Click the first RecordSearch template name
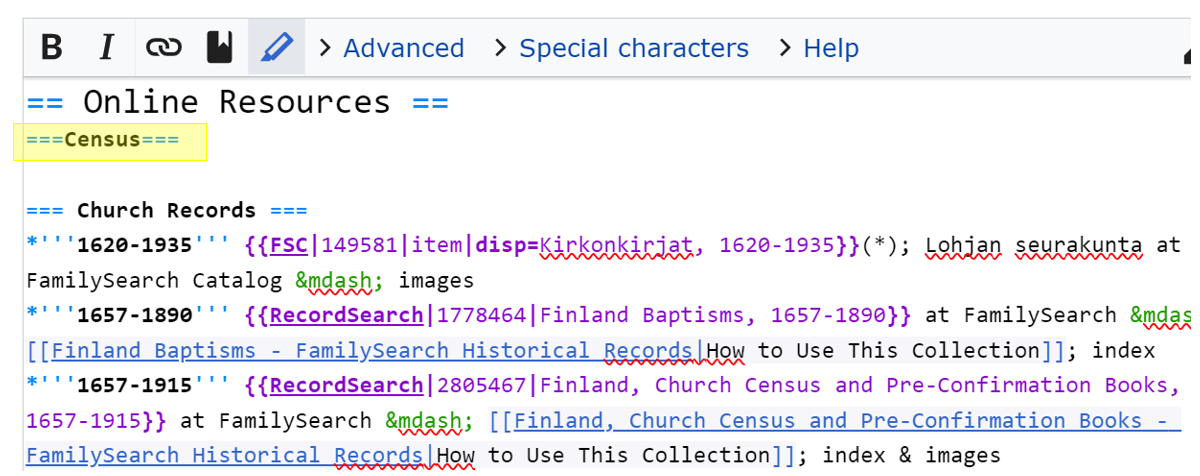 pyautogui.click(x=347, y=316)
